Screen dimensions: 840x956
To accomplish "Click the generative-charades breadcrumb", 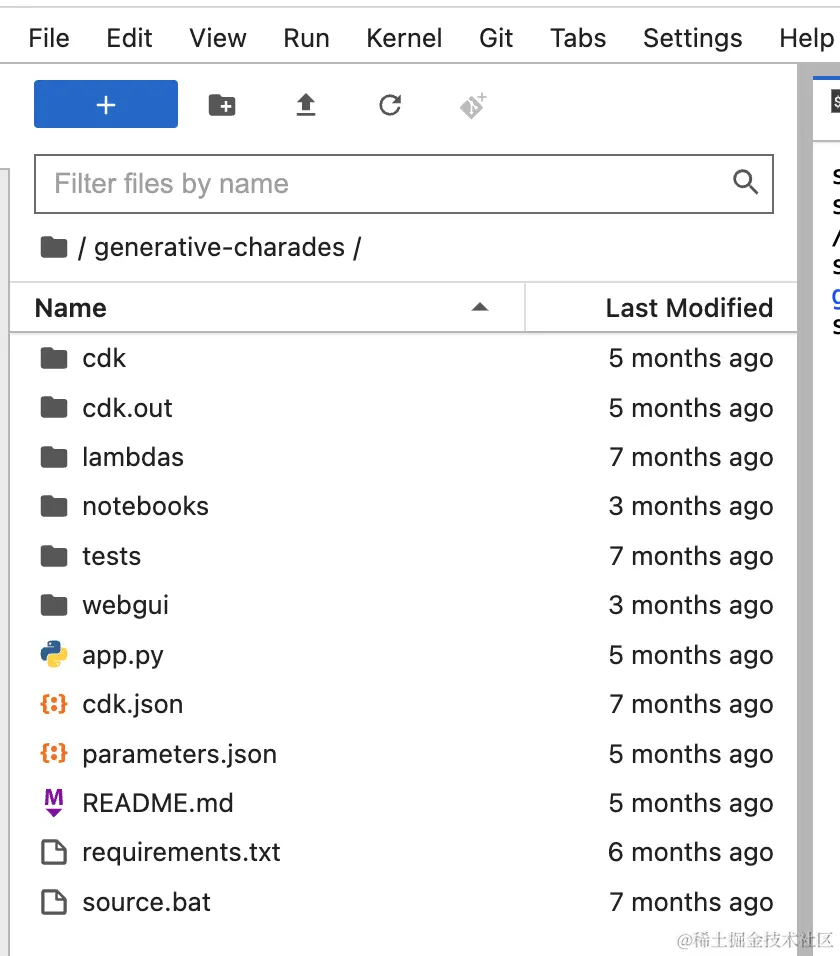I will click(219, 248).
